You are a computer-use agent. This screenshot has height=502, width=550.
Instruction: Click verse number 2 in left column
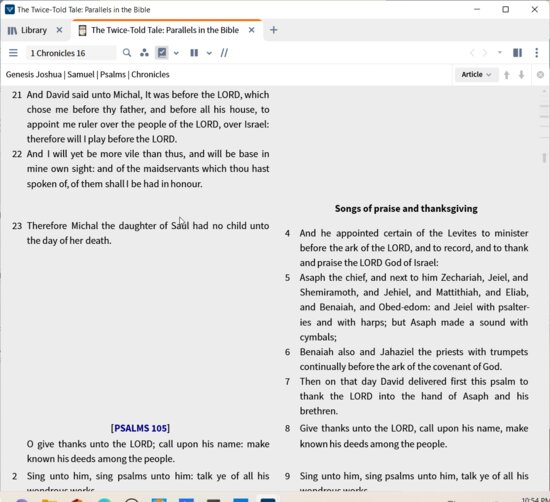pyautogui.click(x=14, y=476)
